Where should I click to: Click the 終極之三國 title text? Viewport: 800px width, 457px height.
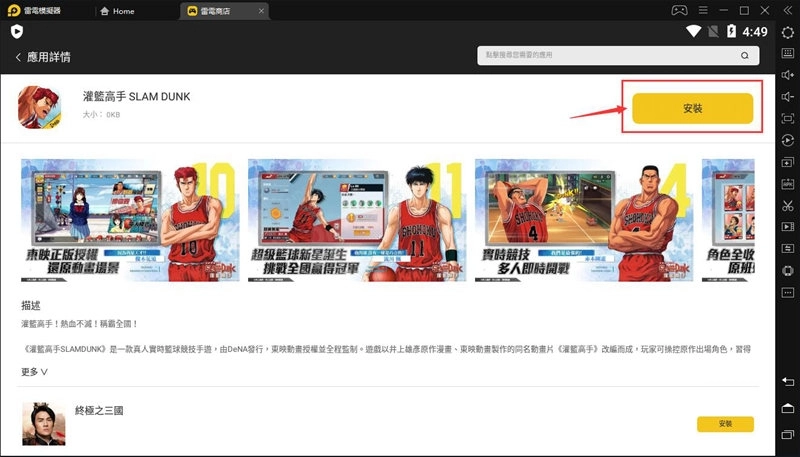99,411
